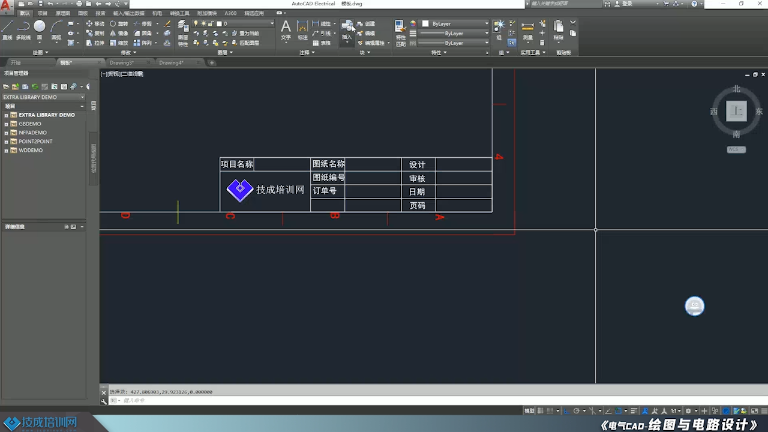Open Layer Properties (图层特性) manager
Screen dimensions: 768x432
183,33
